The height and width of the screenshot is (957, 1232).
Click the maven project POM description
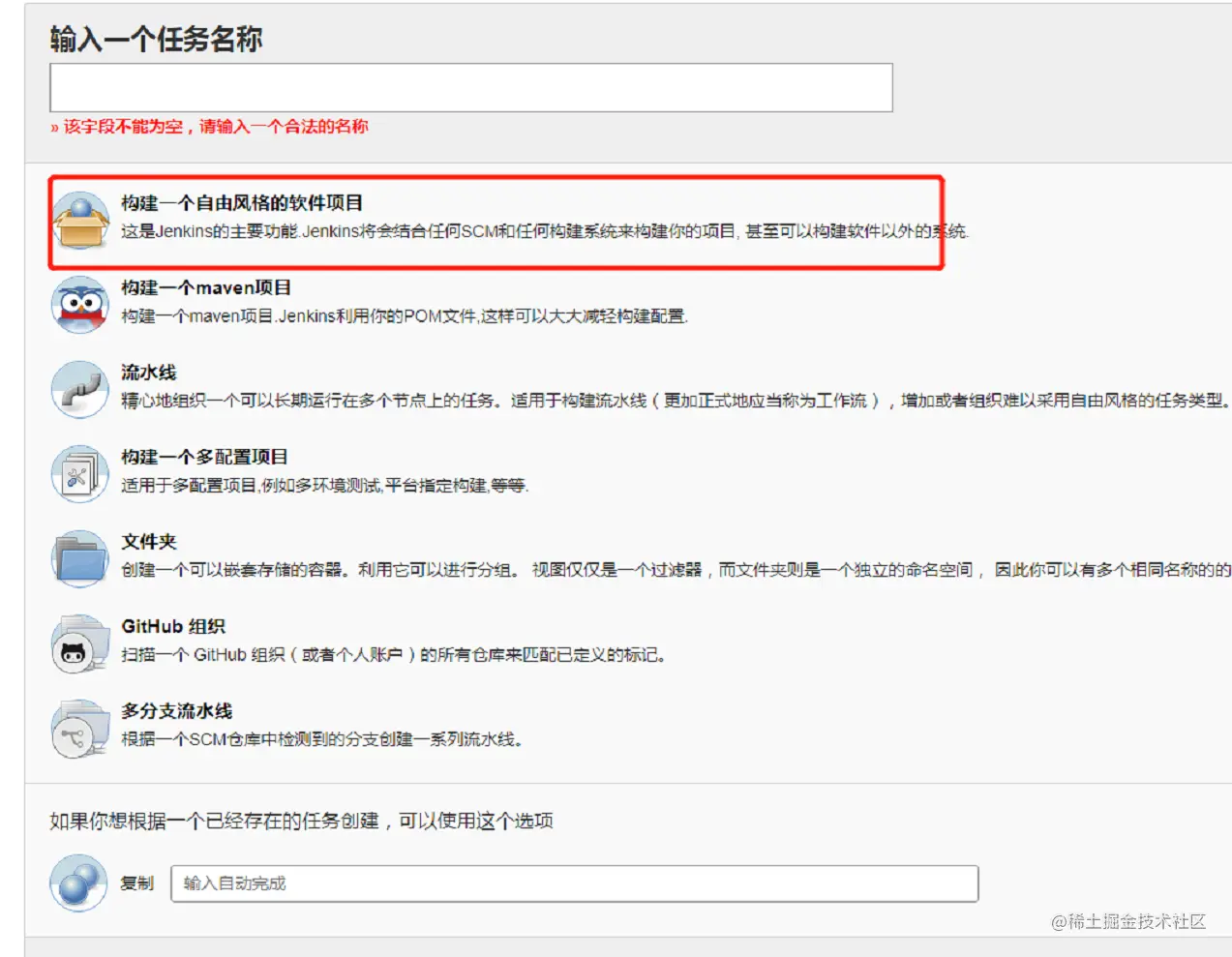pyautogui.click(x=405, y=316)
